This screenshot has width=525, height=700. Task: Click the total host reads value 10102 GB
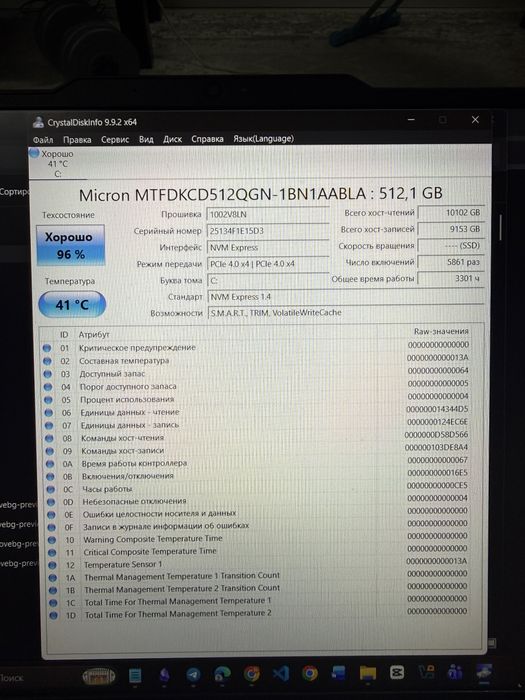[451, 212]
